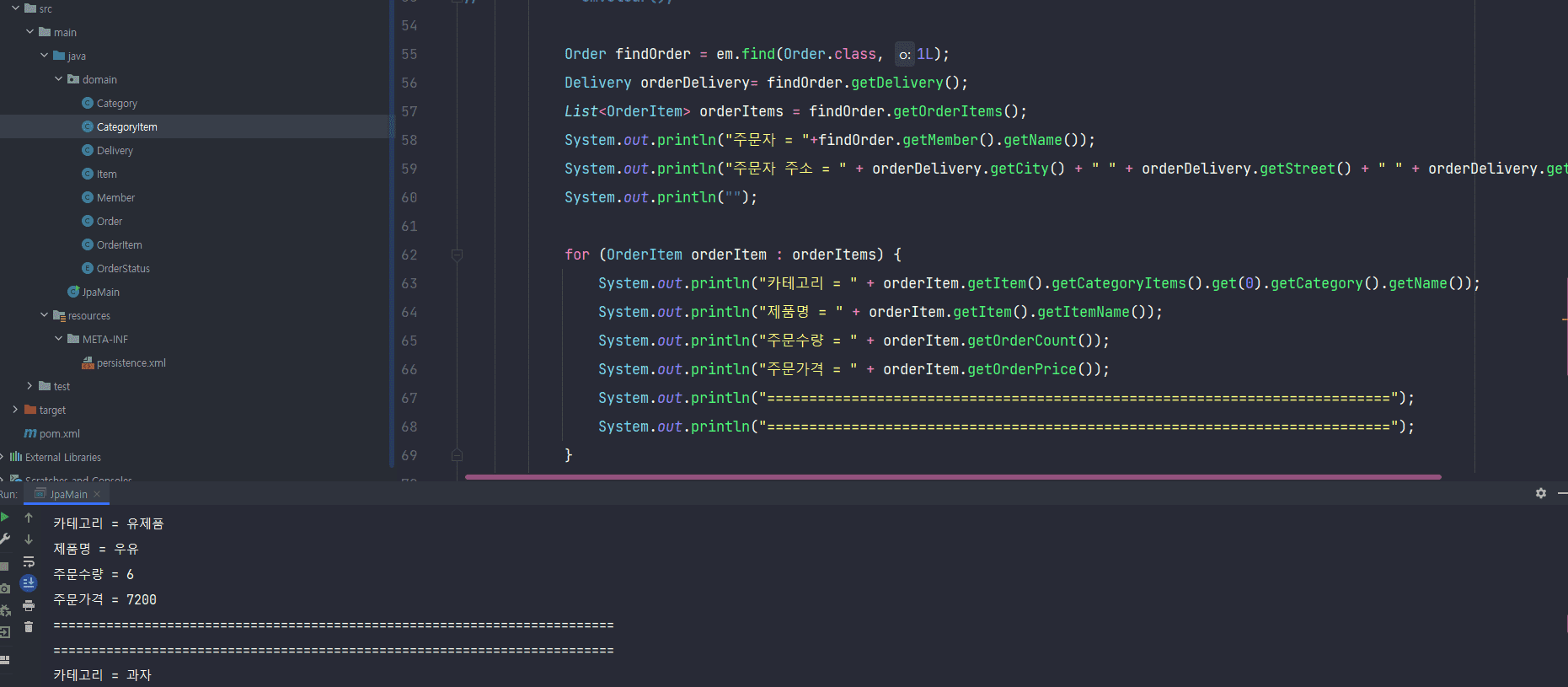
Task: Open Member class from project tree
Action: coord(115,197)
